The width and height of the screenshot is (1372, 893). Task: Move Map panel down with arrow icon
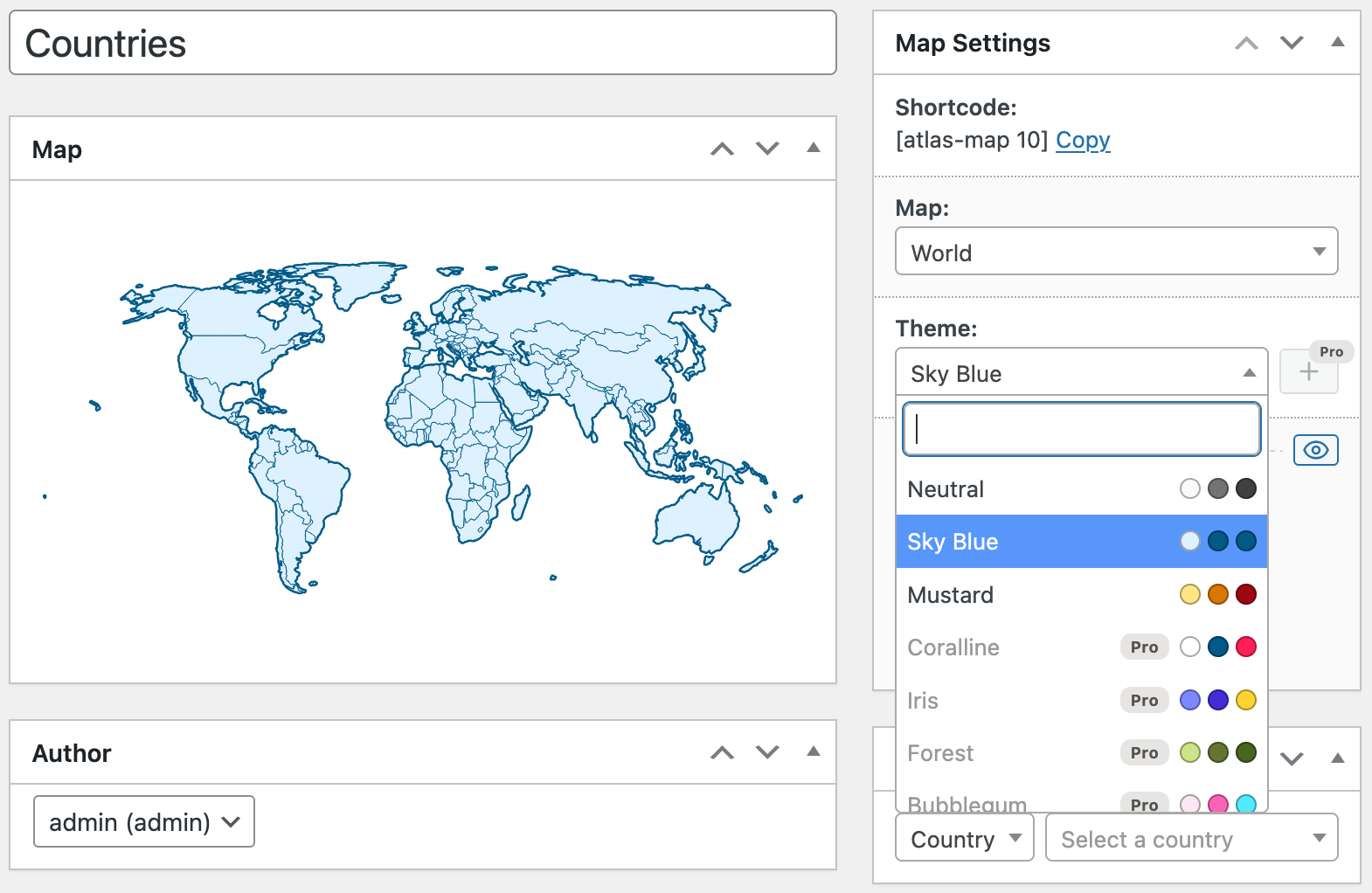767,149
